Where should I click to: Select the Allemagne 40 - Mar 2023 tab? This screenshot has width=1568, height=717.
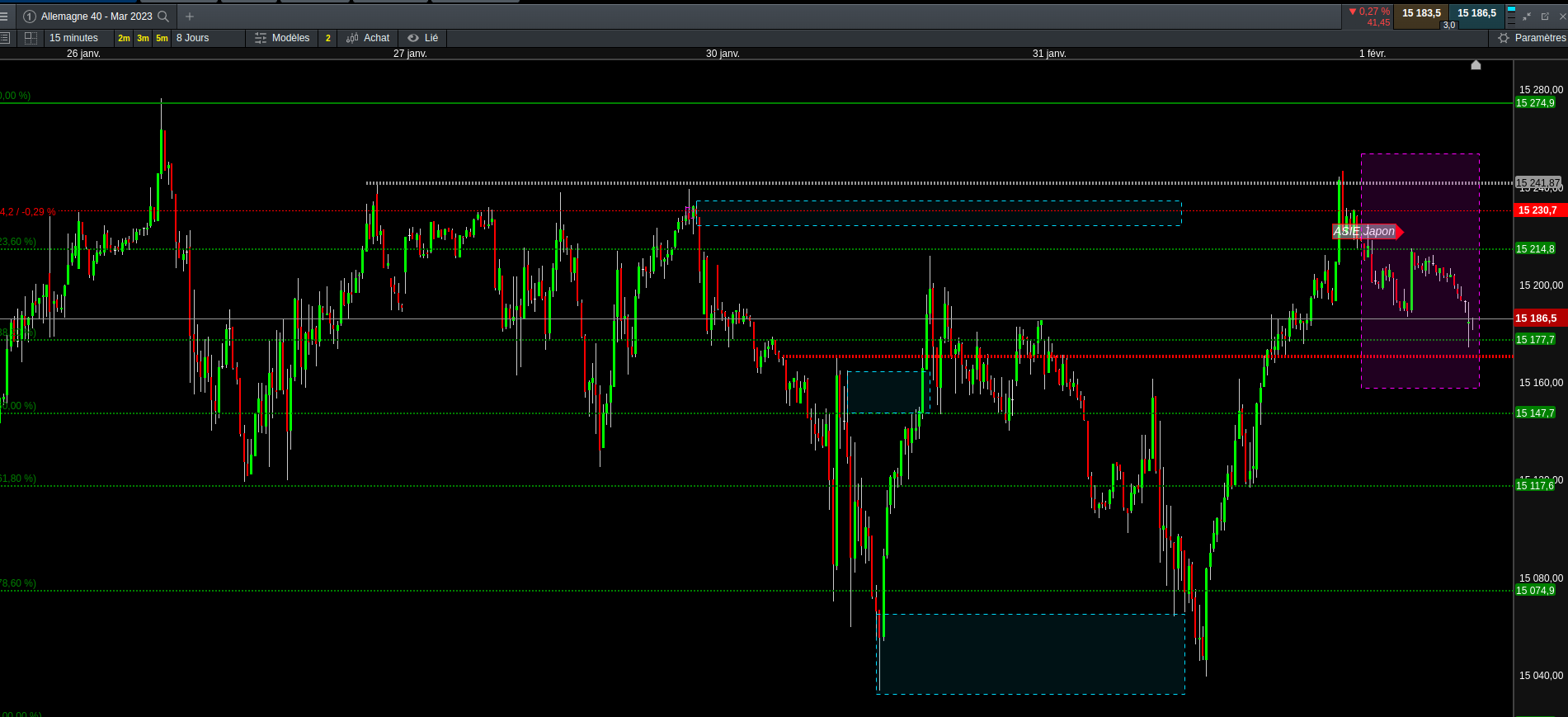pos(97,17)
